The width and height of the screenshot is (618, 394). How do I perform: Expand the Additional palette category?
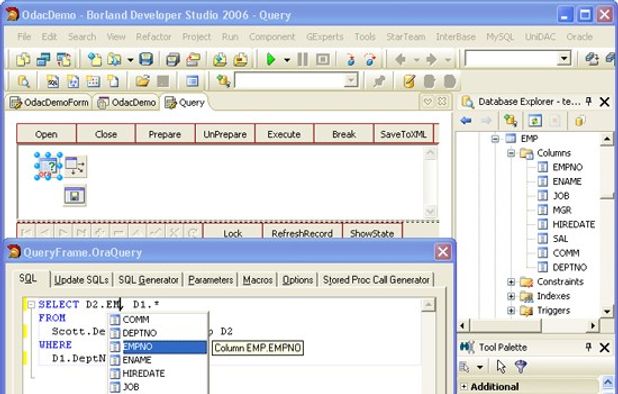coord(464,387)
